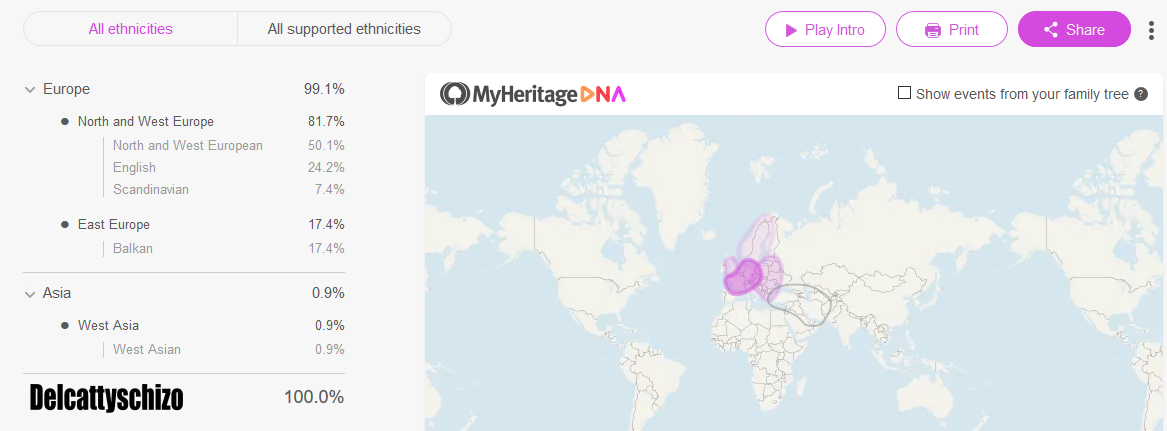The height and width of the screenshot is (431, 1167).
Task: Click the bullet beside West Asia
Action: pos(65,325)
